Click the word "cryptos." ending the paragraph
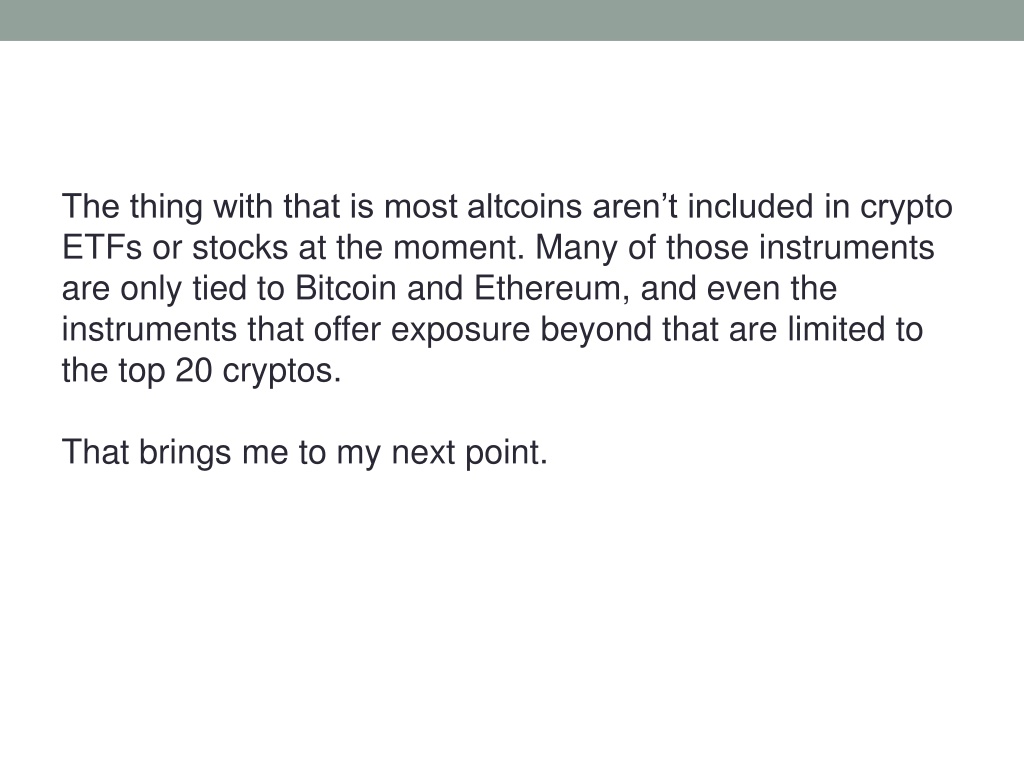 pyautogui.click(x=282, y=372)
